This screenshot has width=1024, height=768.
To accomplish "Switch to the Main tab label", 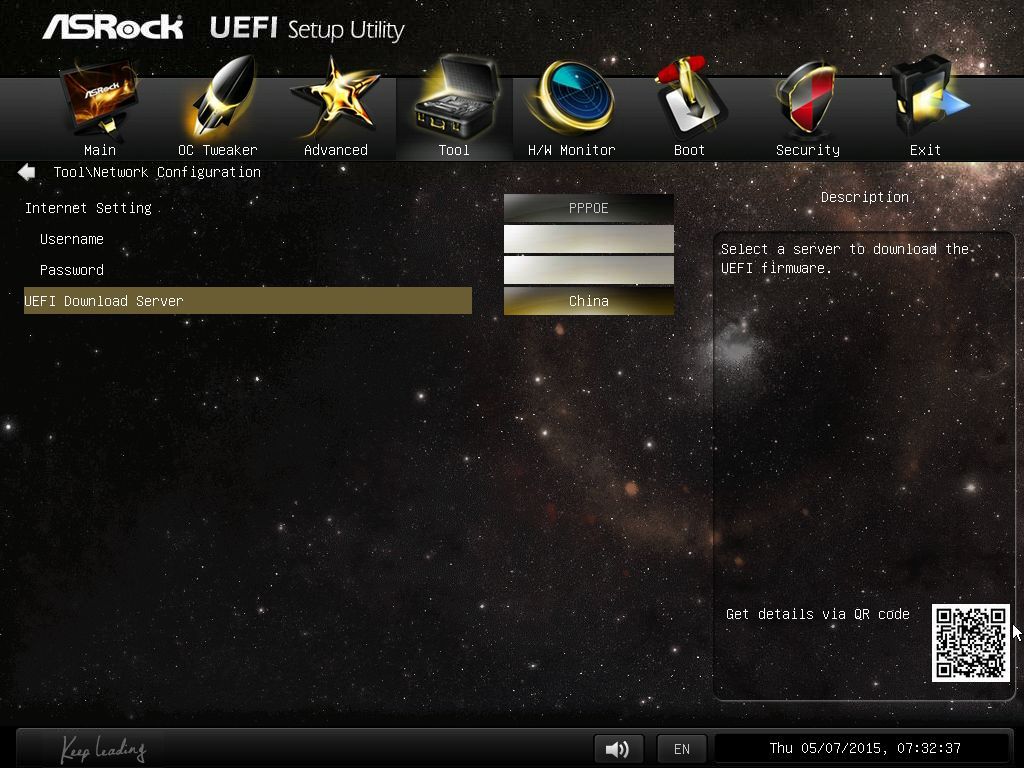I will pyautogui.click(x=100, y=150).
